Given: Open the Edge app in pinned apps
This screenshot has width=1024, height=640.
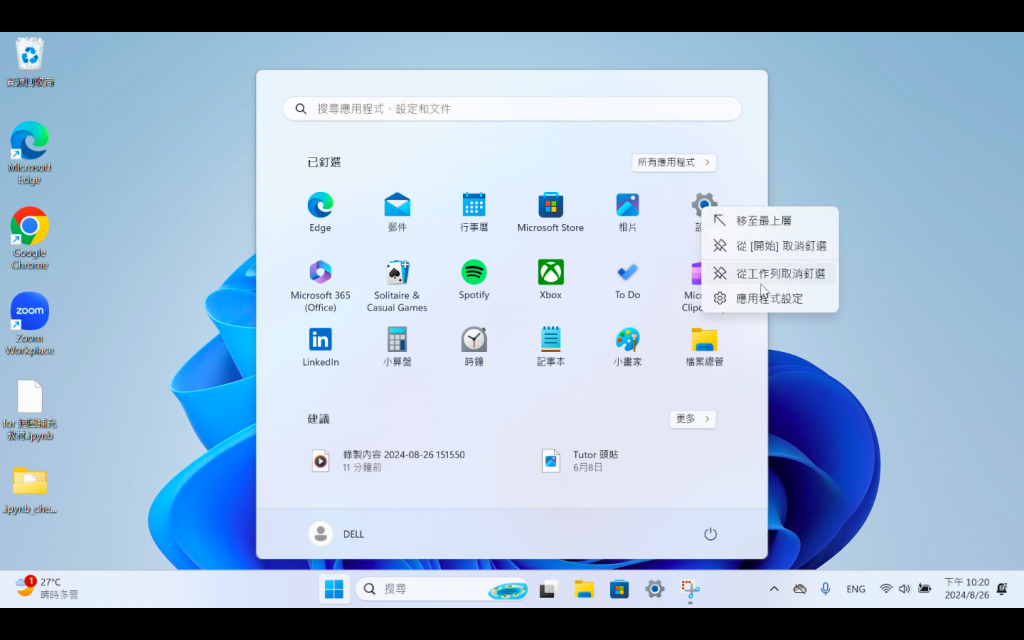Looking at the screenshot, I should point(320,212).
